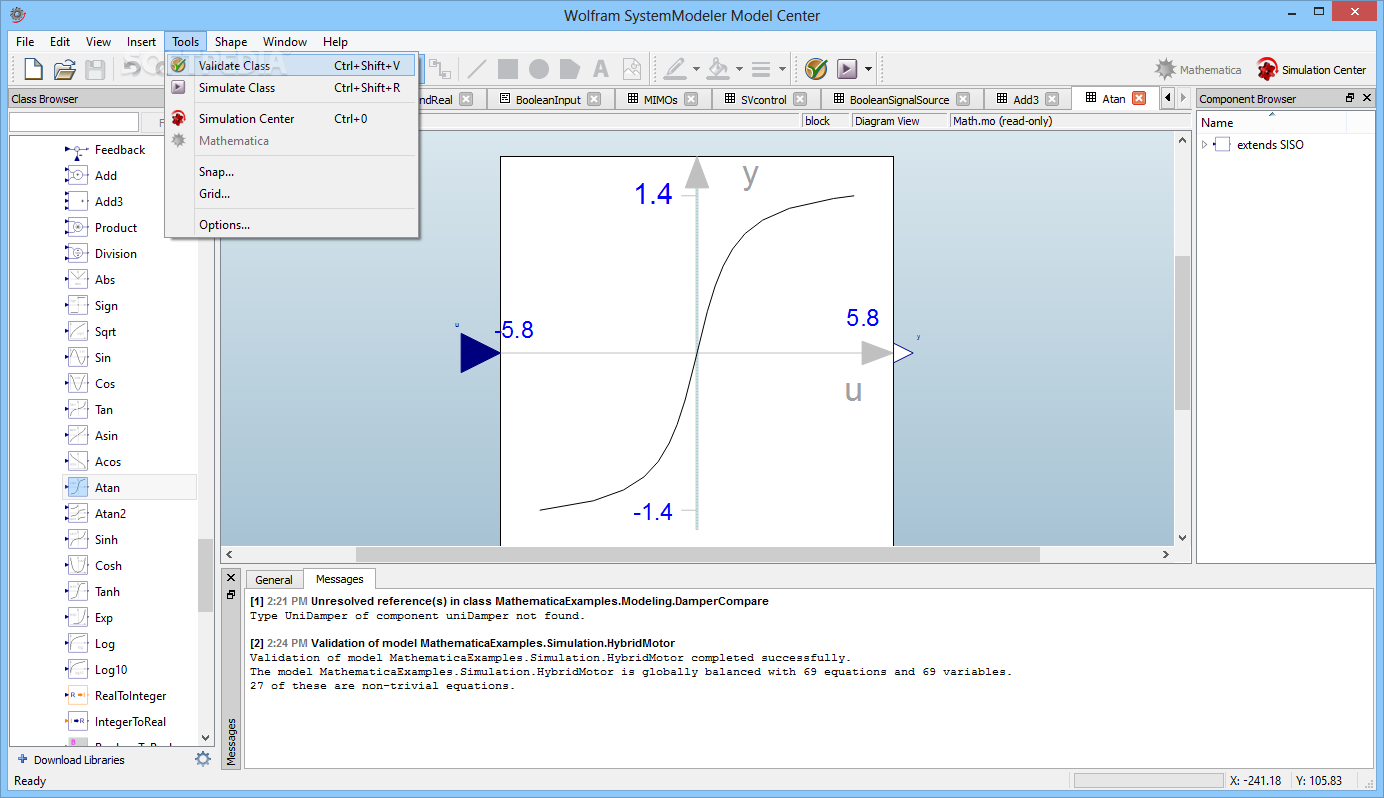Image resolution: width=1384 pixels, height=798 pixels.
Task: Click the Name column header
Action: point(1272,122)
